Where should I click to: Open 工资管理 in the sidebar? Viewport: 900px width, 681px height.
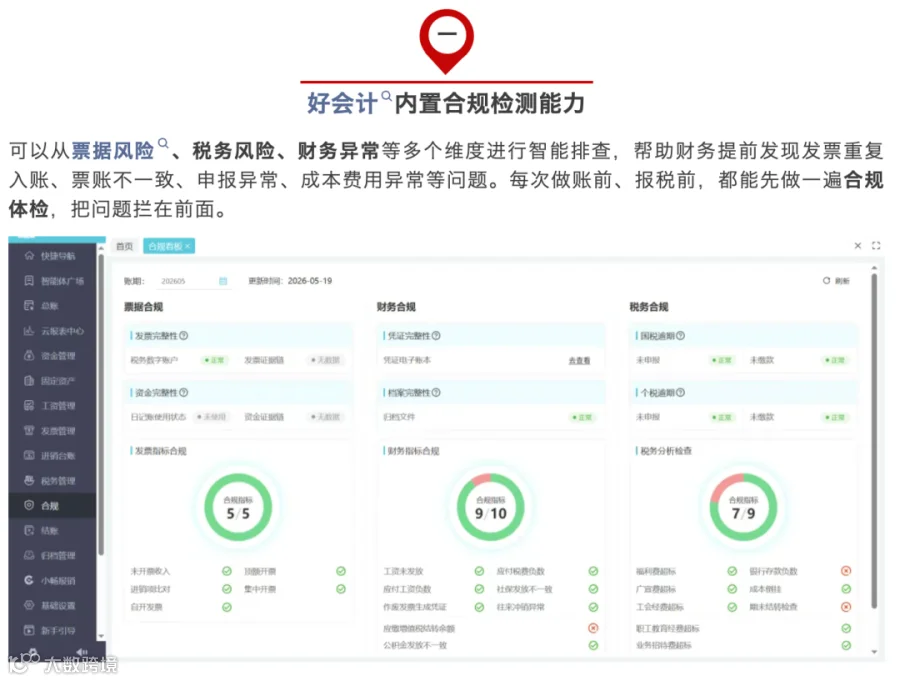tap(51, 405)
